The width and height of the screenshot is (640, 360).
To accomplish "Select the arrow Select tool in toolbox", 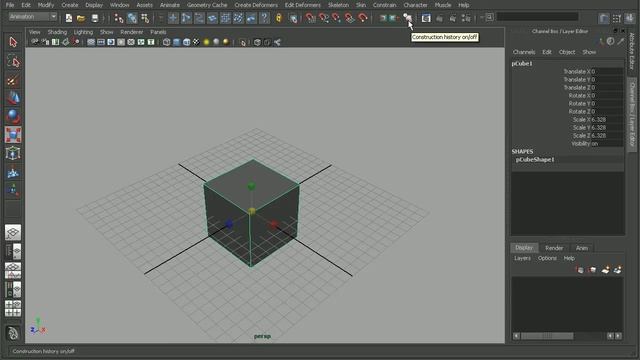I will pos(13,42).
